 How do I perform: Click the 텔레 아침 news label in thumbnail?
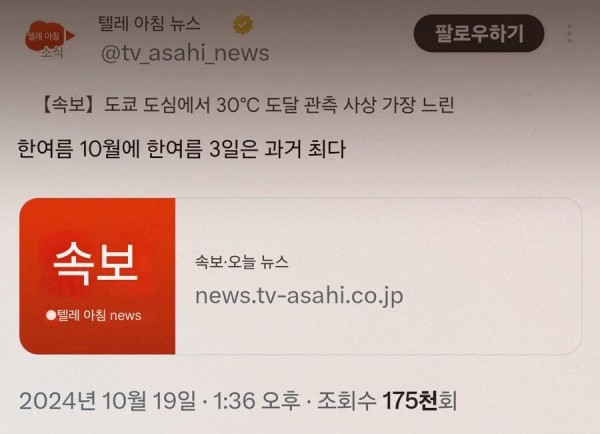(x=94, y=315)
